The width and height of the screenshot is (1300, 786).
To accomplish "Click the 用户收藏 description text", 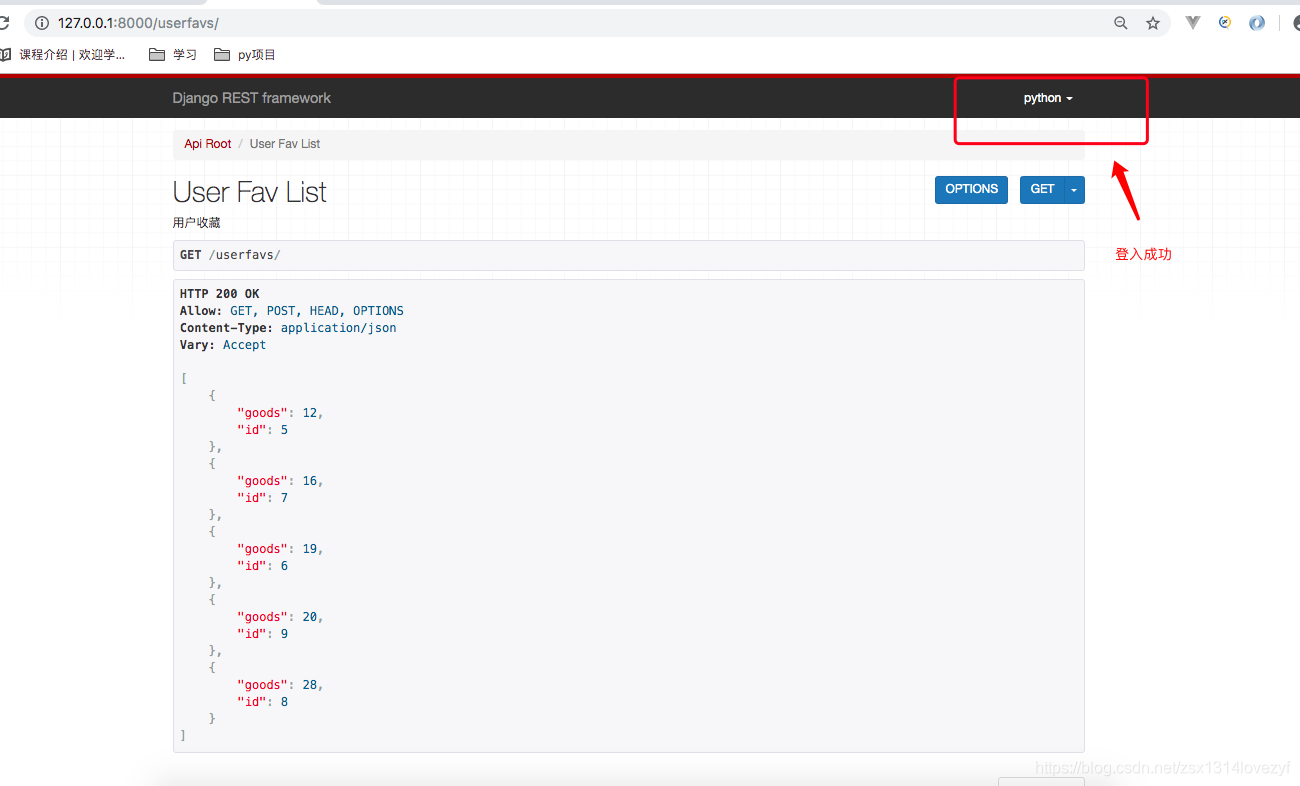I will (196, 223).
